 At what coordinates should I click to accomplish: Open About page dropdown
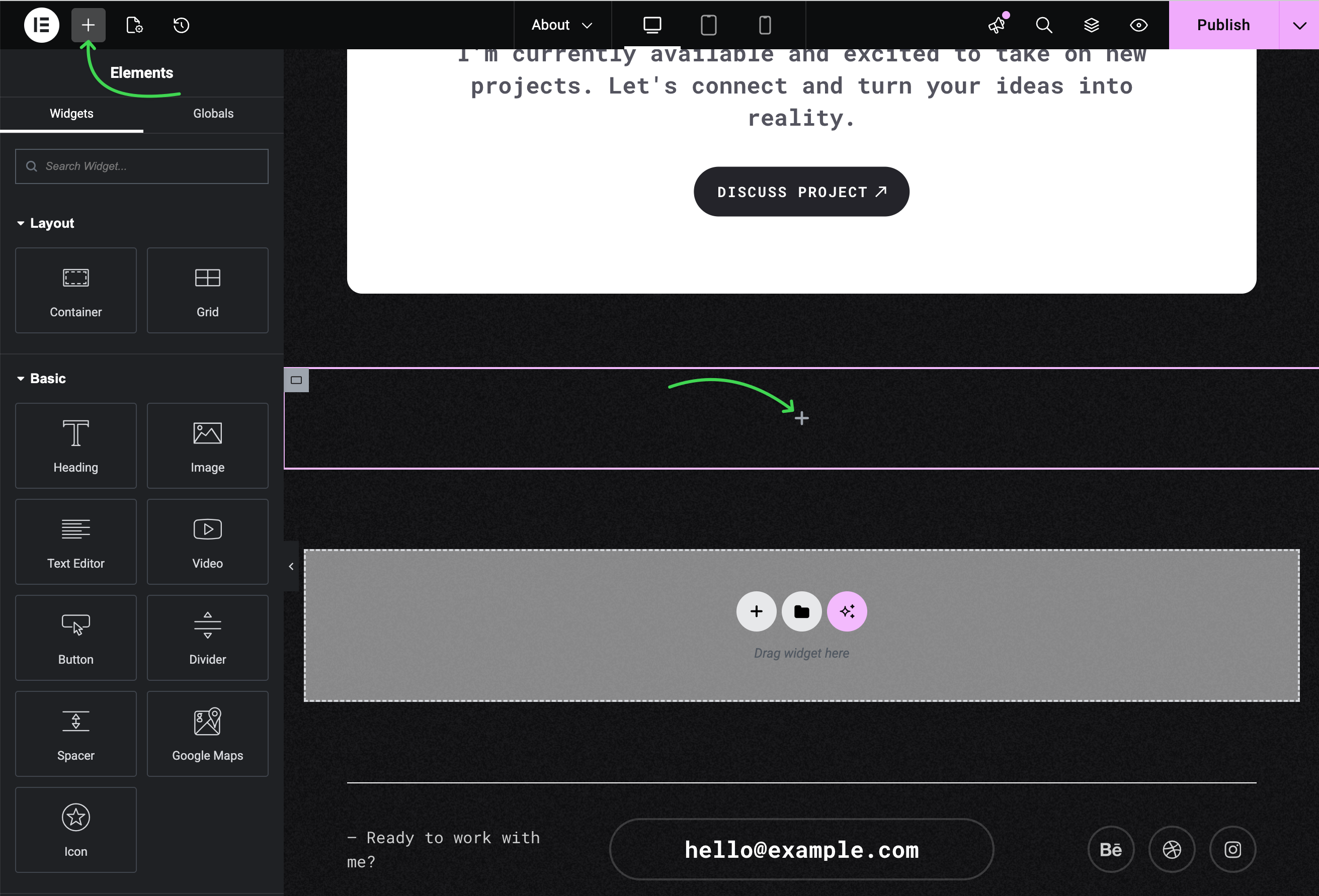561,25
